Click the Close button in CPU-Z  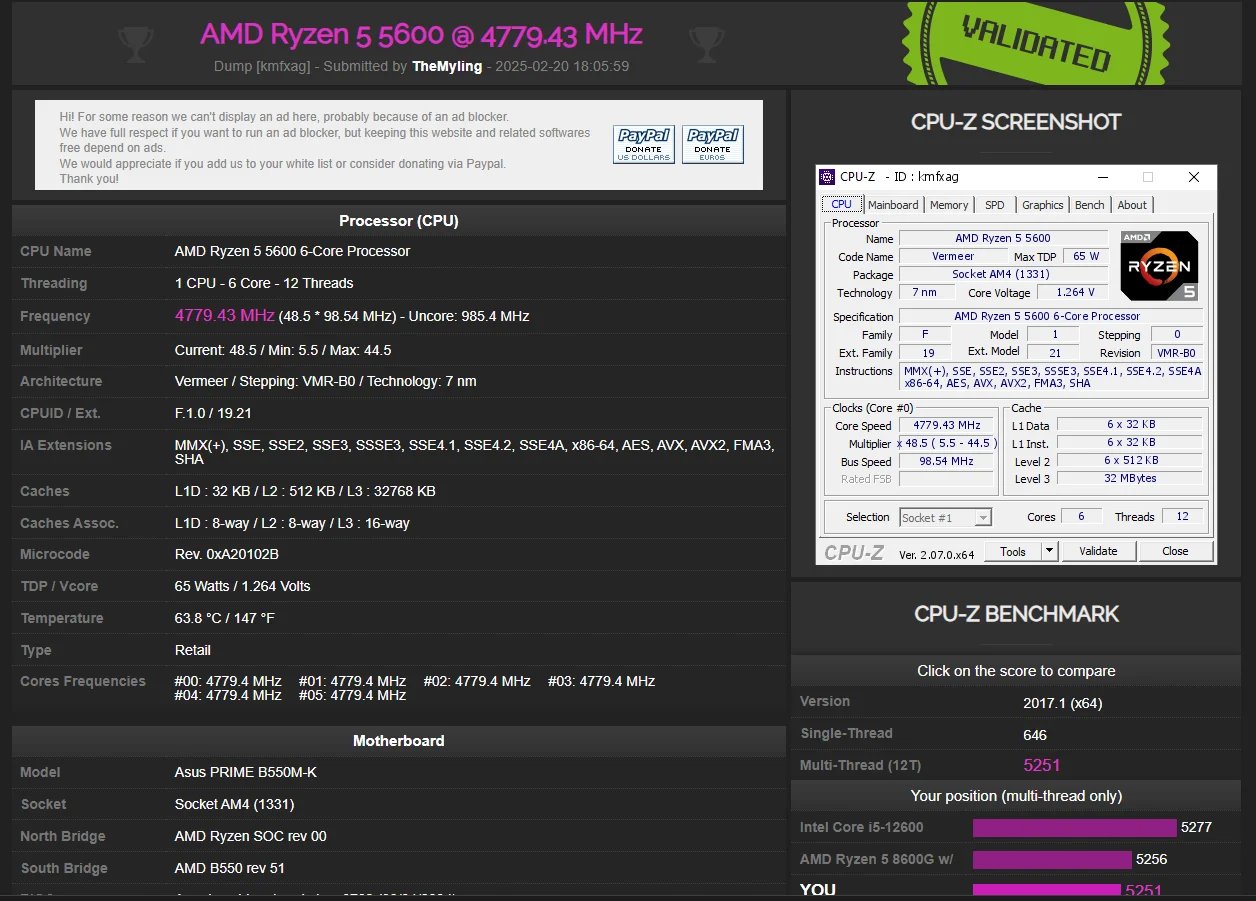pos(1175,551)
